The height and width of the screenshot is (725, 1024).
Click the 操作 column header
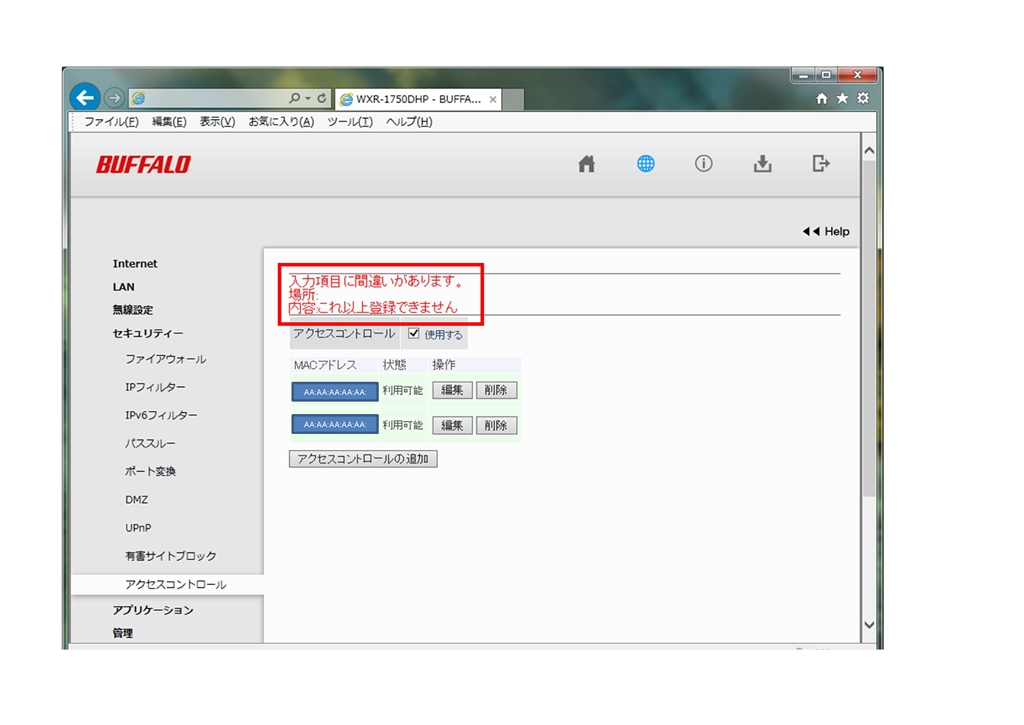444,365
